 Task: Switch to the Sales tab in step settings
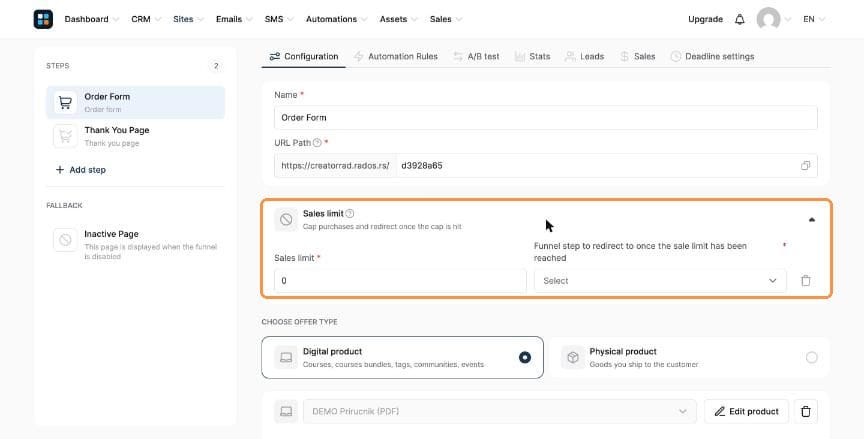click(638, 57)
